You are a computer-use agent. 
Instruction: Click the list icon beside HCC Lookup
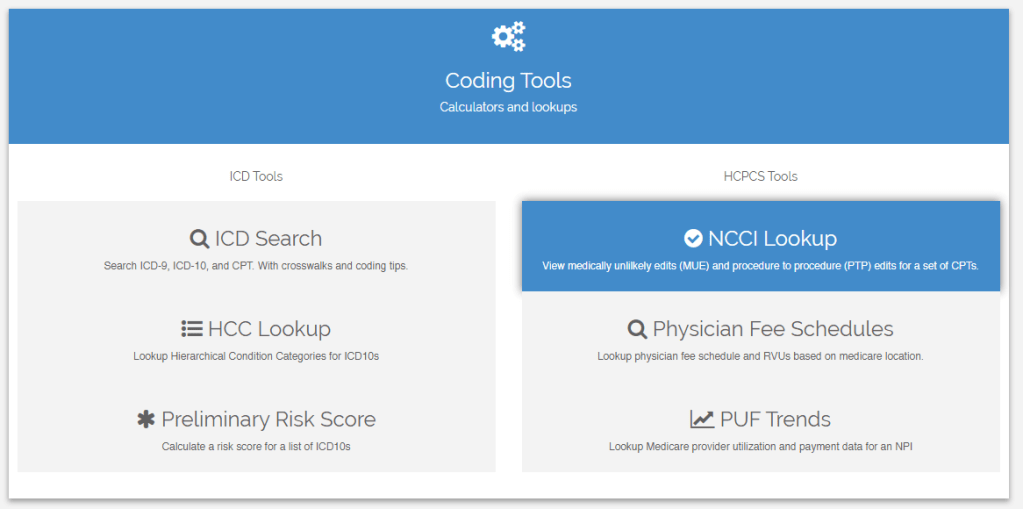click(x=192, y=329)
